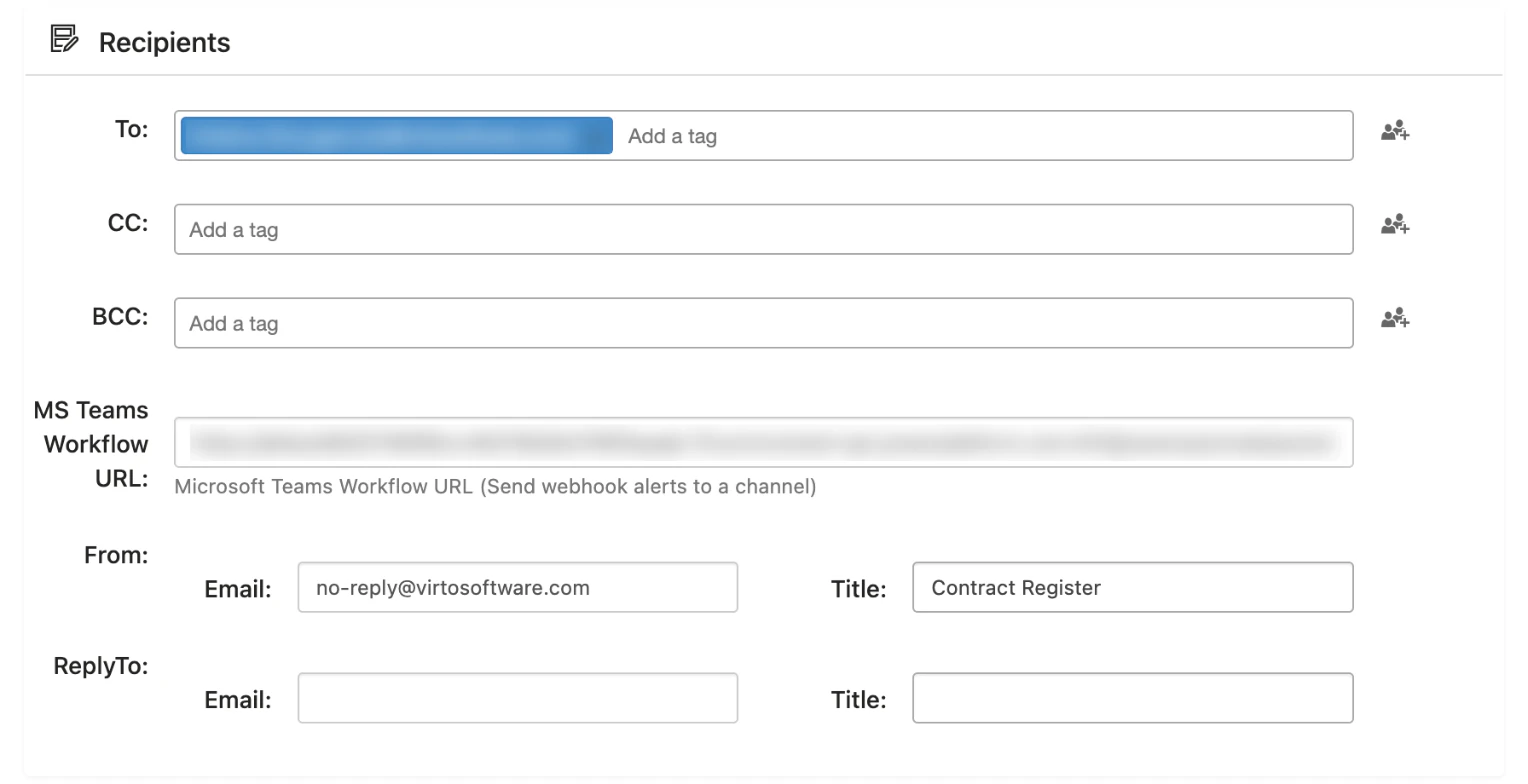Click the 'MS Teams Workflow URL:' label
This screenshot has width=1528, height=784.
91,444
